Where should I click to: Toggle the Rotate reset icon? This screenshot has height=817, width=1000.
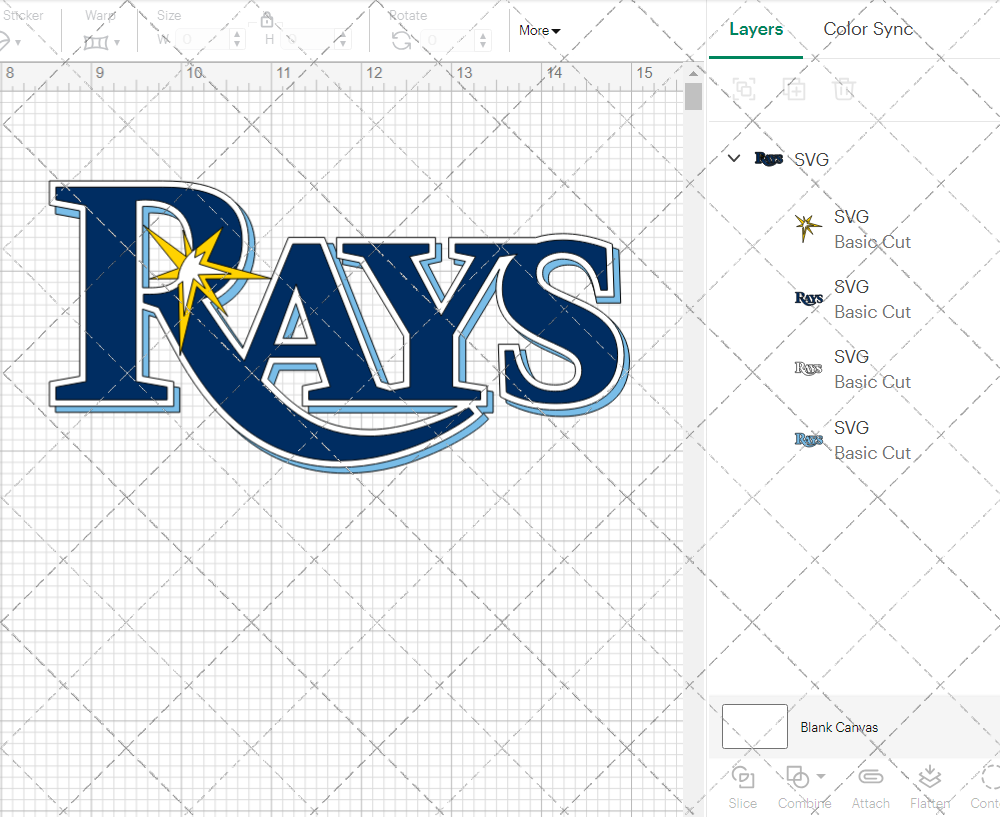pyautogui.click(x=402, y=40)
